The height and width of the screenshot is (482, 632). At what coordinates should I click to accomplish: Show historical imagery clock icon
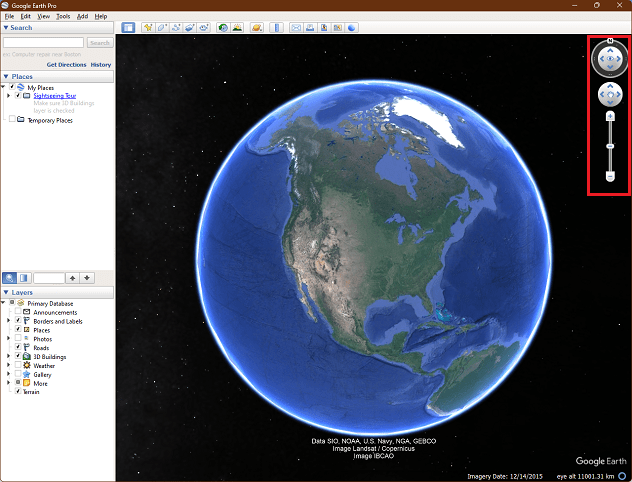[223, 27]
